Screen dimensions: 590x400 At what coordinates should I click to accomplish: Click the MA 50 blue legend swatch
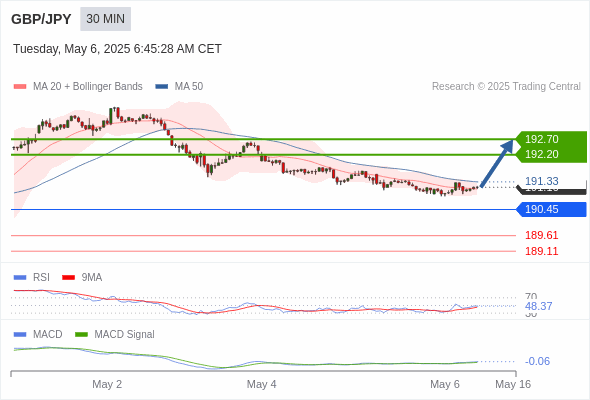tap(162, 87)
